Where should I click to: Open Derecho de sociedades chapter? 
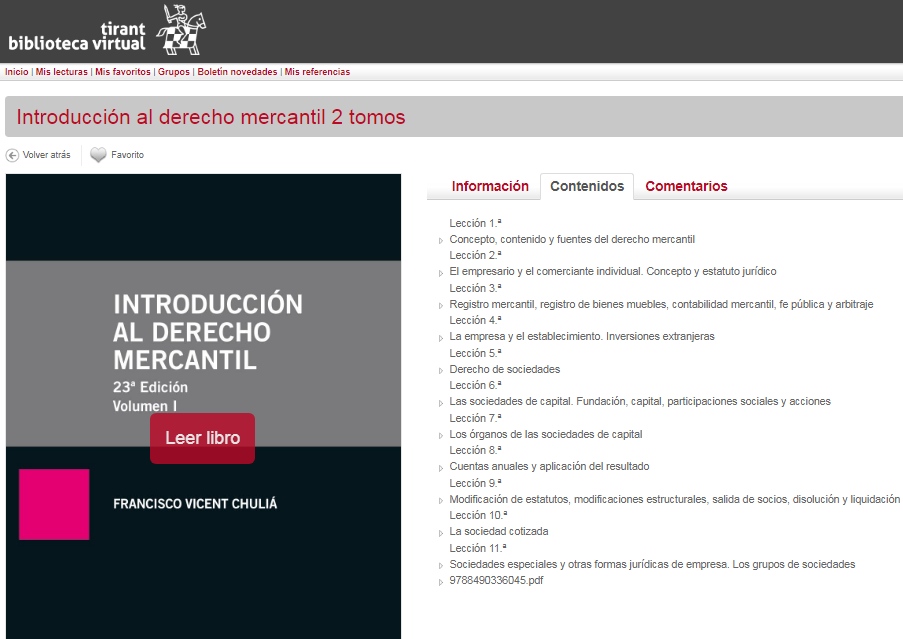point(504,370)
